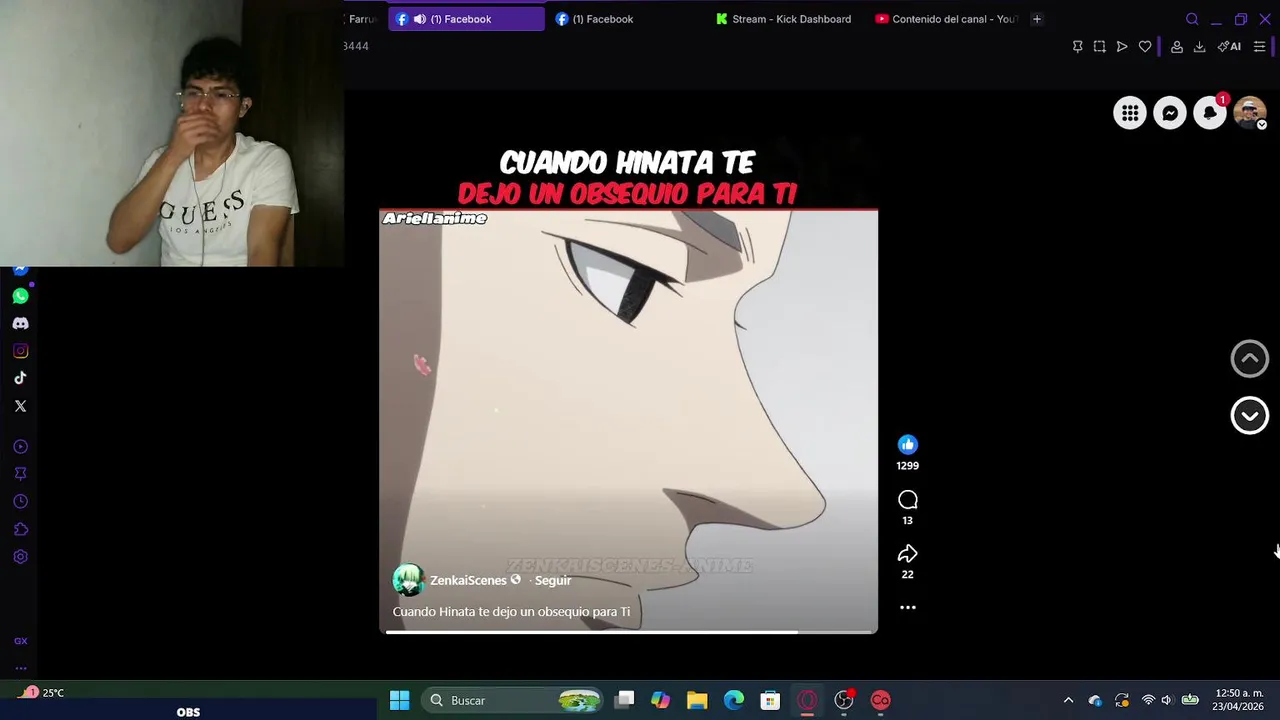Viewport: 1280px width, 720px height.
Task: Open WhatsApp in the Opera GX sidebar
Action: tap(20, 296)
